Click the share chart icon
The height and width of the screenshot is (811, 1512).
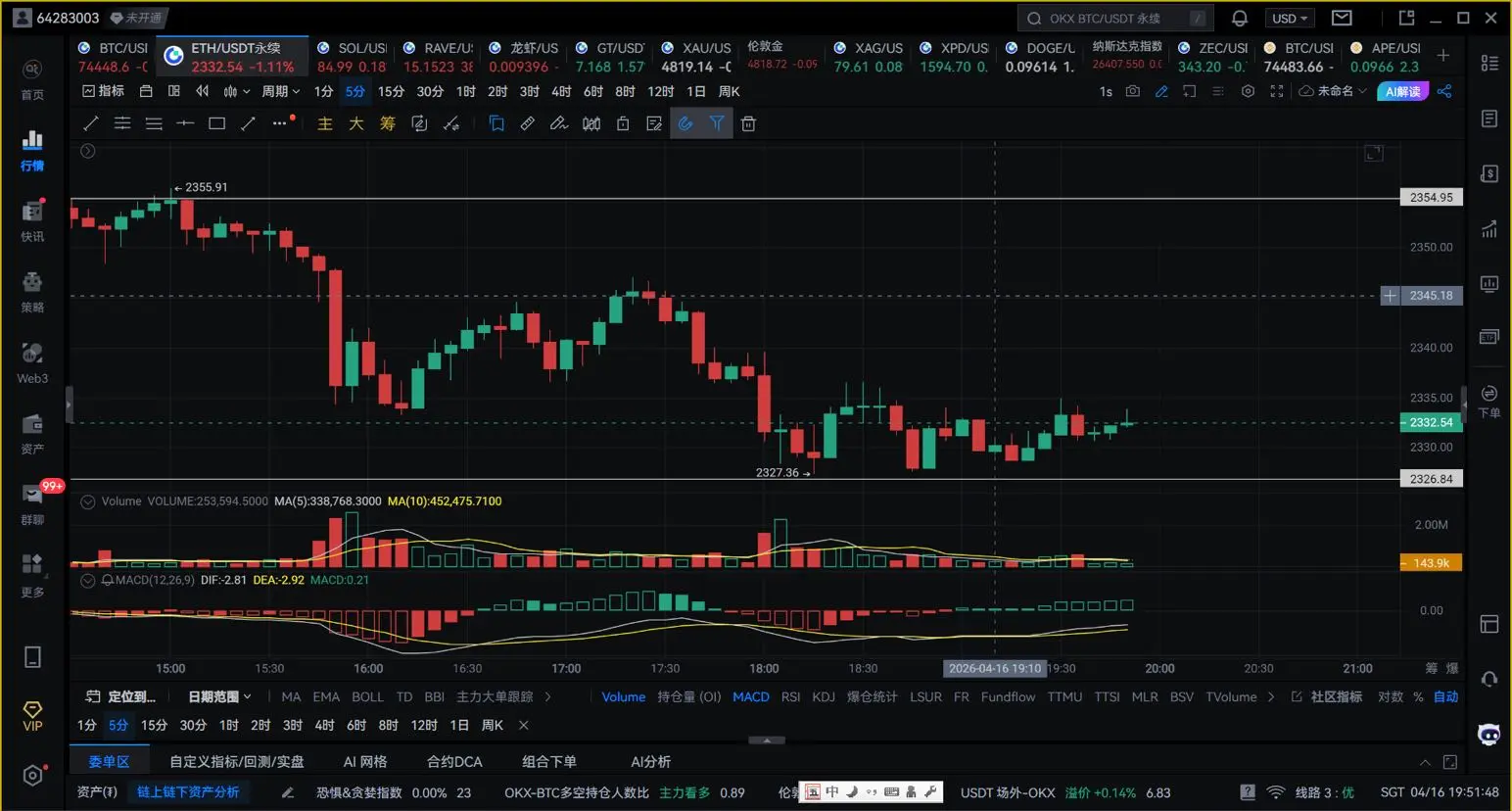[1444, 91]
